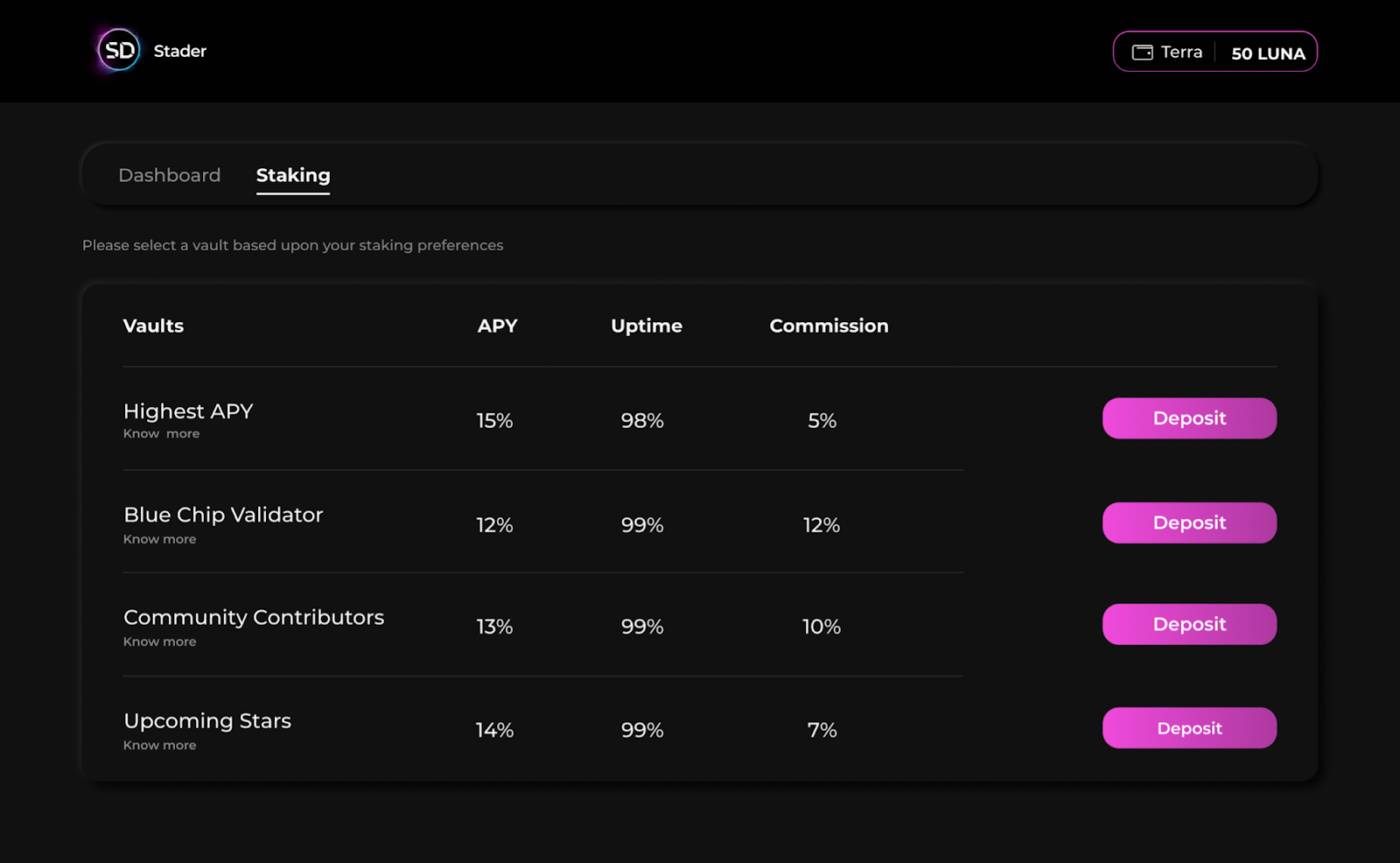Deposit into the Highest APY vault
Image resolution: width=1400 pixels, height=863 pixels.
click(x=1189, y=418)
